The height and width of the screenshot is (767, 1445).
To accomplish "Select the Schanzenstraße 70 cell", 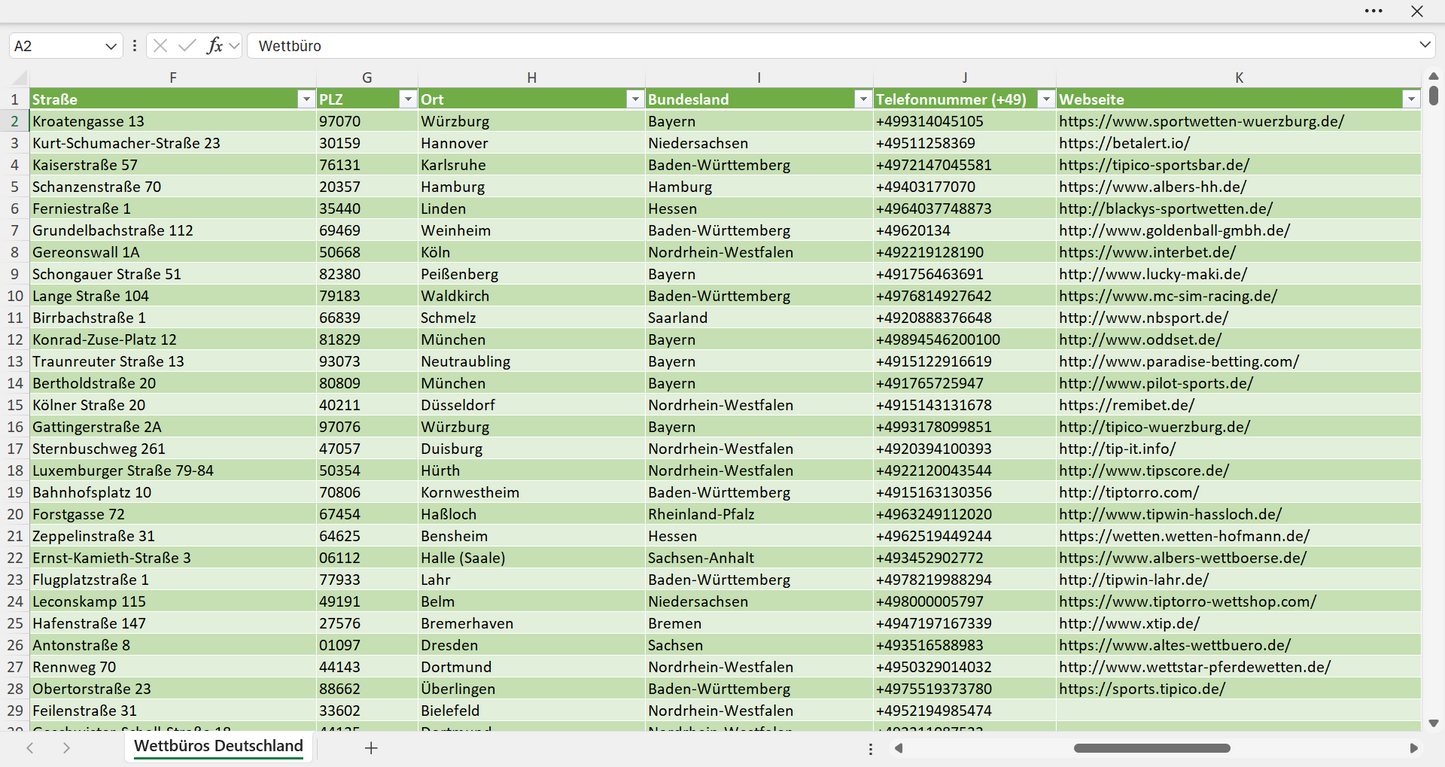I will pos(173,187).
